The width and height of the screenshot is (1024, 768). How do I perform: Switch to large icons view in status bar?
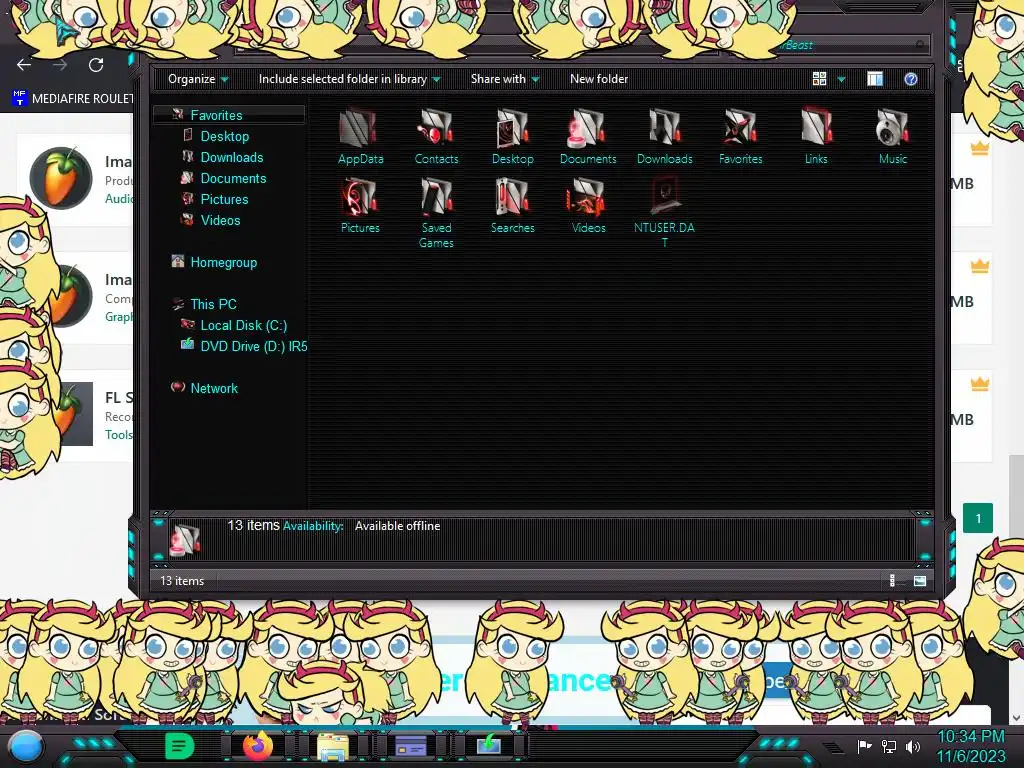tap(920, 581)
